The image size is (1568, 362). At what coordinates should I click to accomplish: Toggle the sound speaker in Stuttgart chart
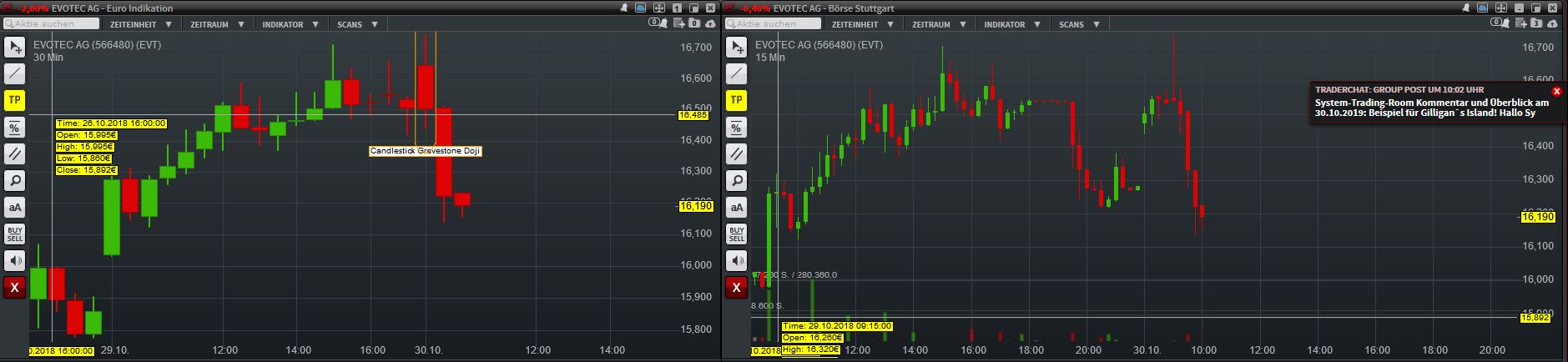[x=736, y=260]
